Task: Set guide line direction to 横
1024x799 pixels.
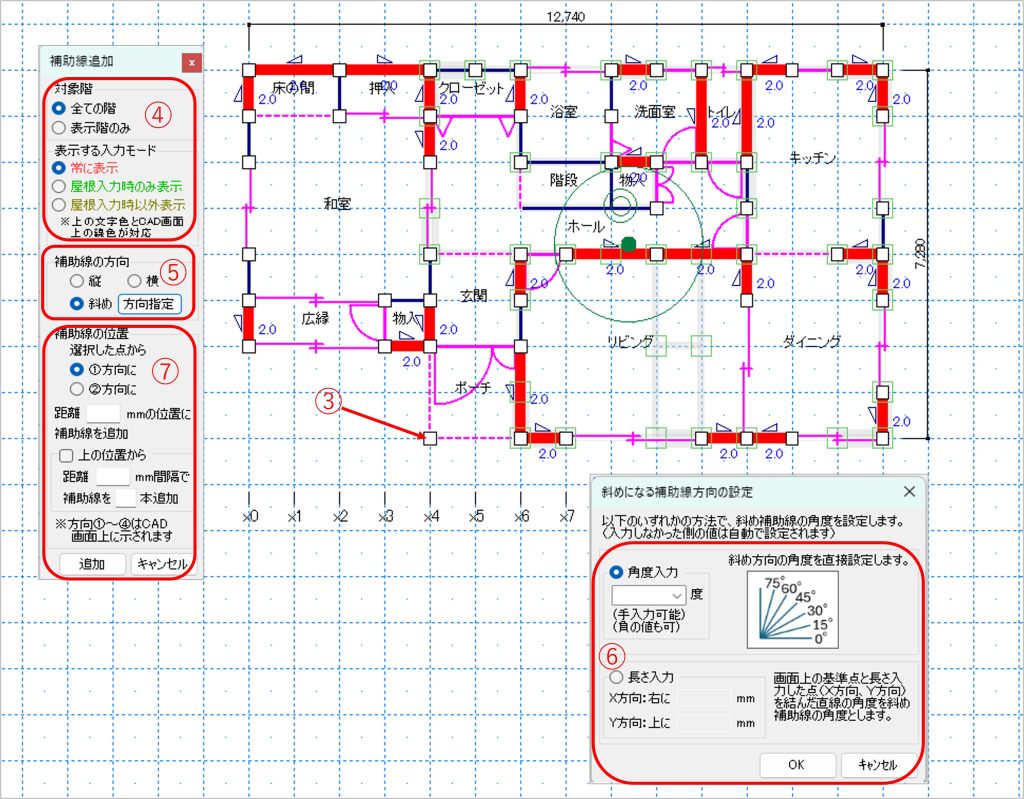Action: tap(137, 282)
